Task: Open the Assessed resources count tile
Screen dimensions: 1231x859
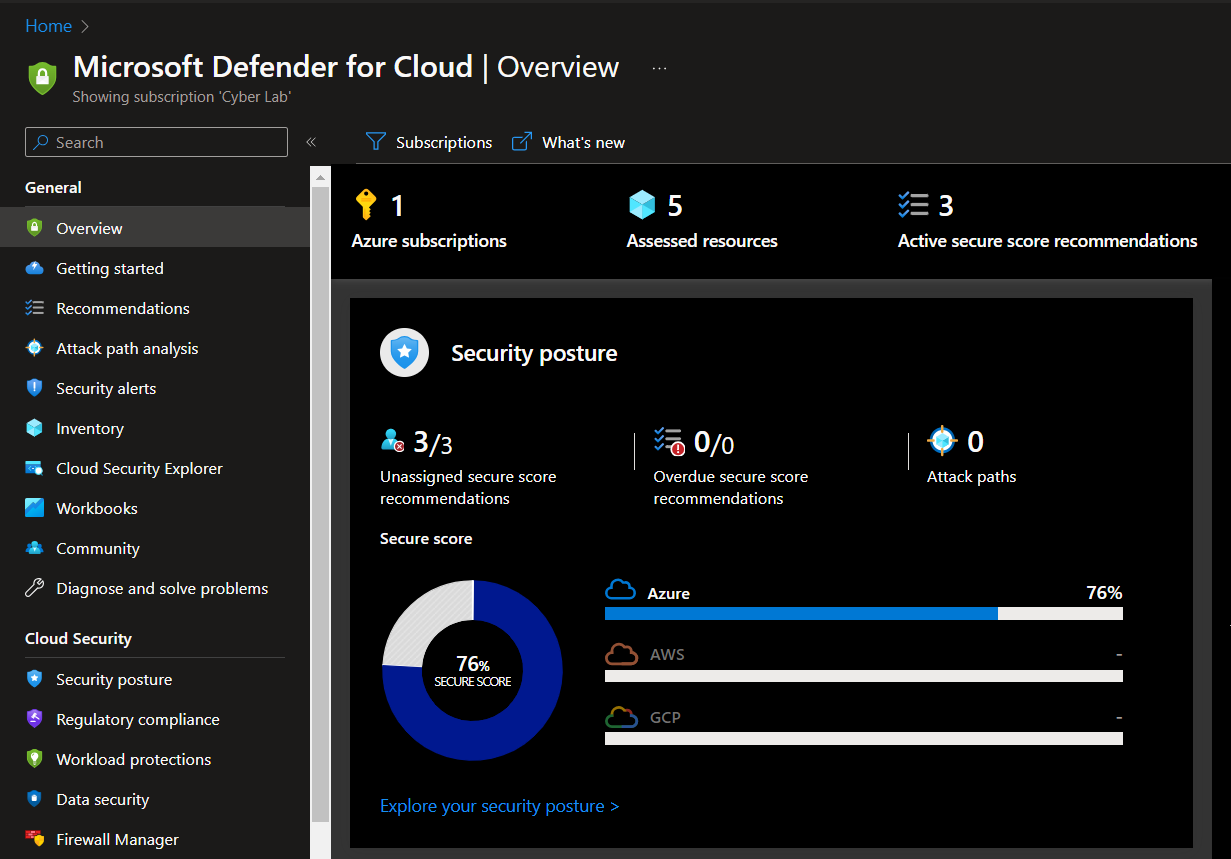Action: [702, 220]
